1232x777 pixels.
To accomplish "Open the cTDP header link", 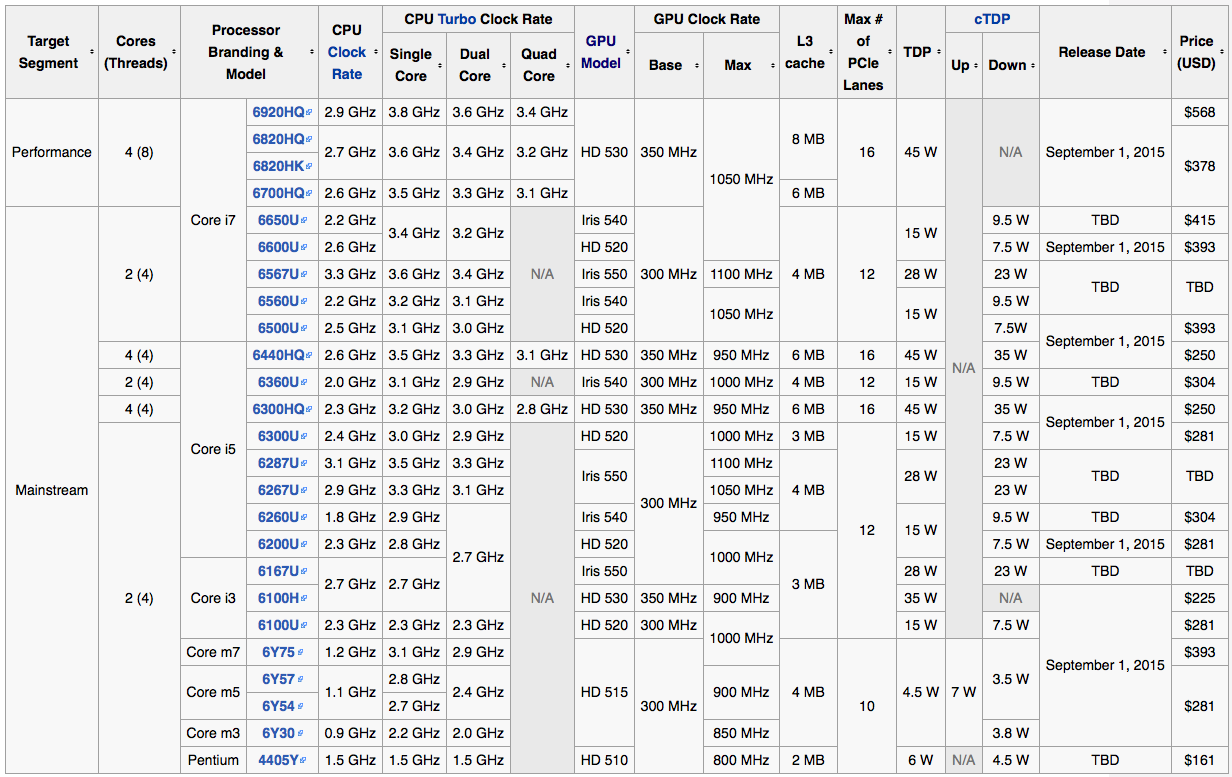I will coord(992,18).
